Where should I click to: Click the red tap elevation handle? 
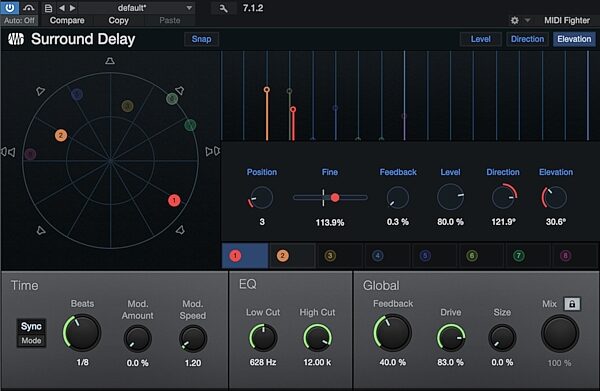coord(293,109)
